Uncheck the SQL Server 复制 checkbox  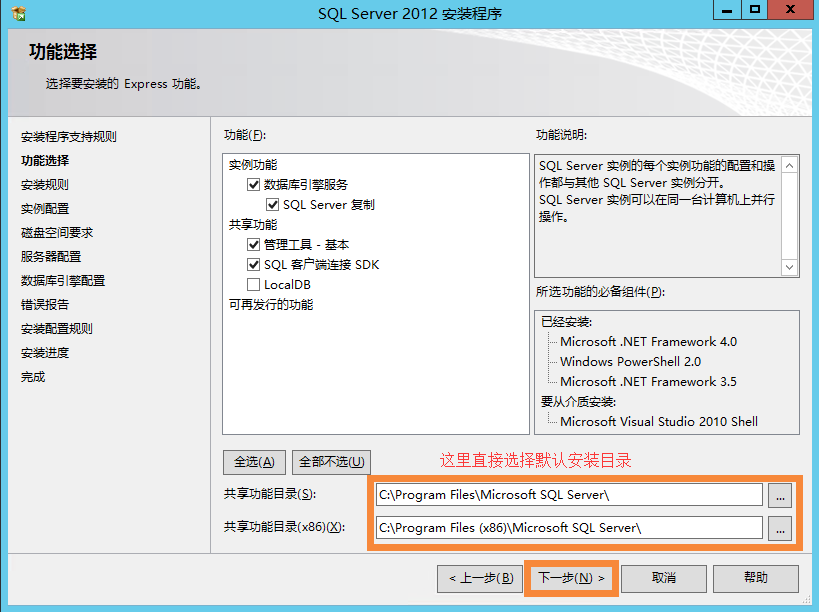coord(272,204)
